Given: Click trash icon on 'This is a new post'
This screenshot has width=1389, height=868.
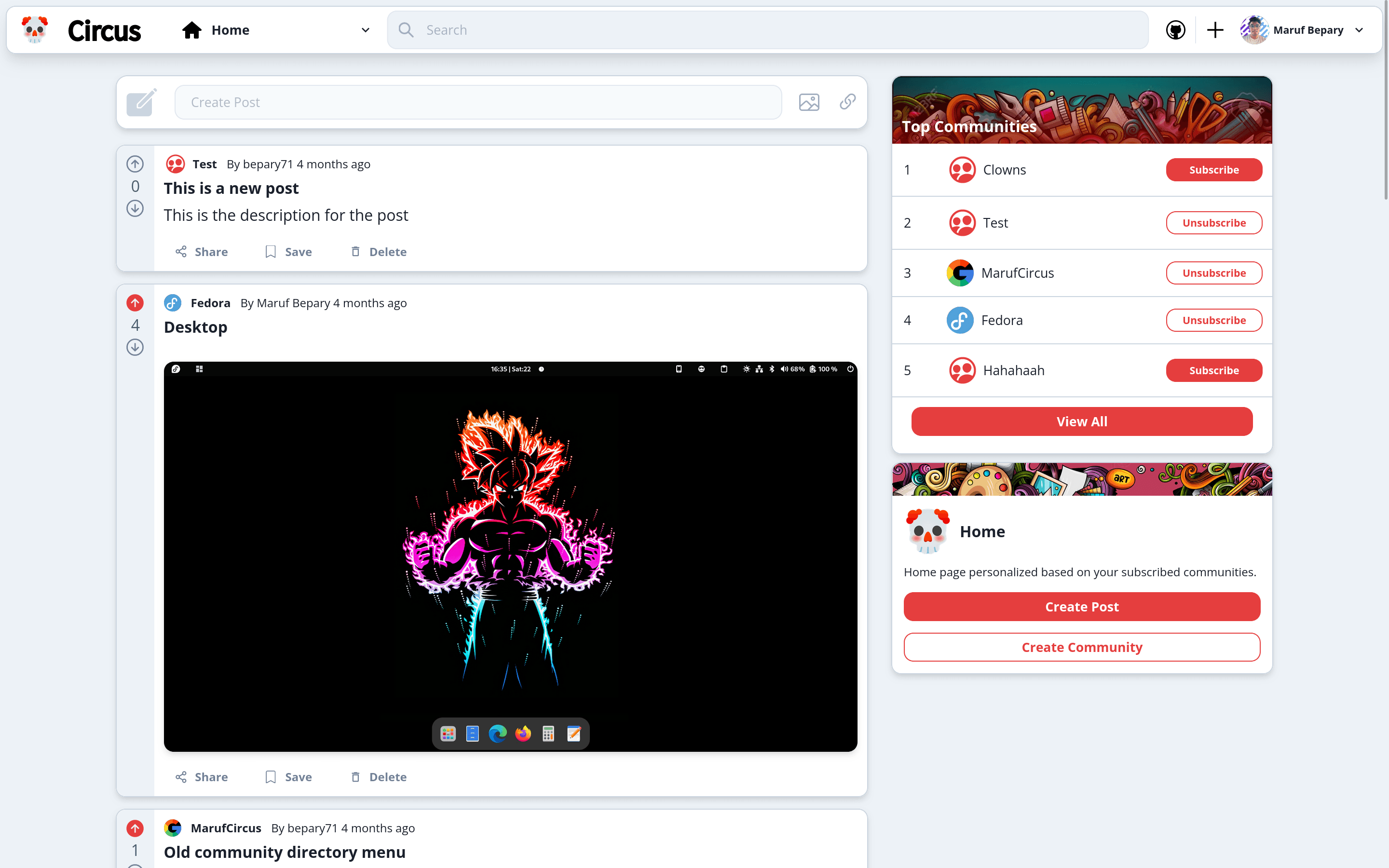Looking at the screenshot, I should coord(355,251).
